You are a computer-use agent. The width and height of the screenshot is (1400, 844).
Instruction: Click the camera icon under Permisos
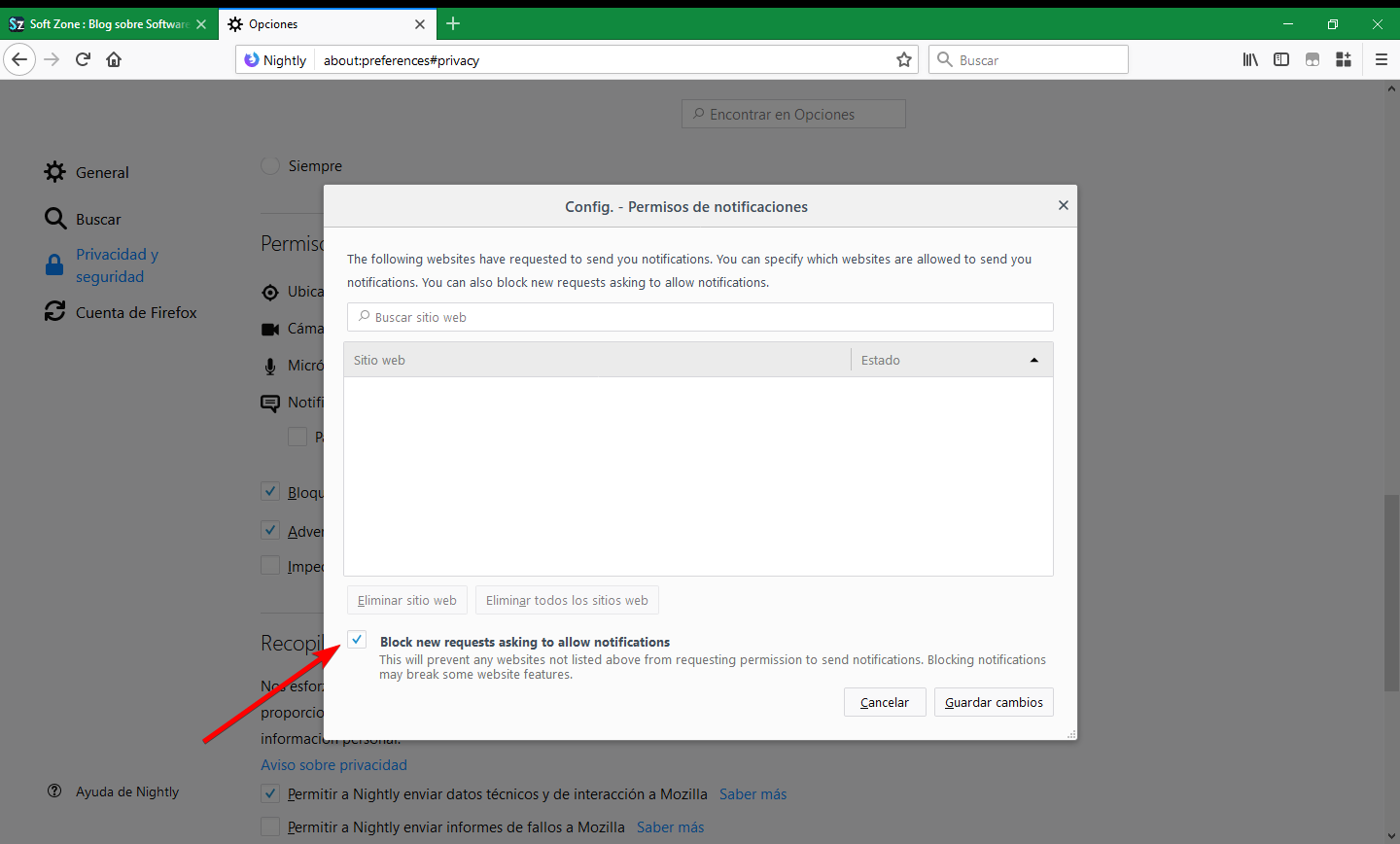270,329
